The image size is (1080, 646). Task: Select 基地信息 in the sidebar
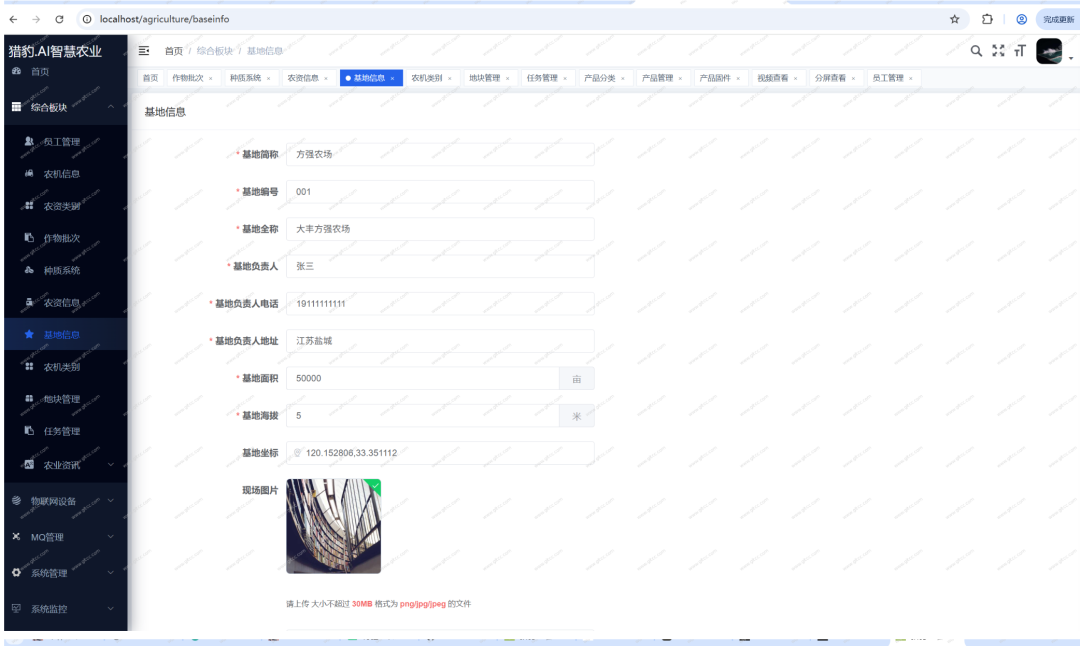click(65, 335)
